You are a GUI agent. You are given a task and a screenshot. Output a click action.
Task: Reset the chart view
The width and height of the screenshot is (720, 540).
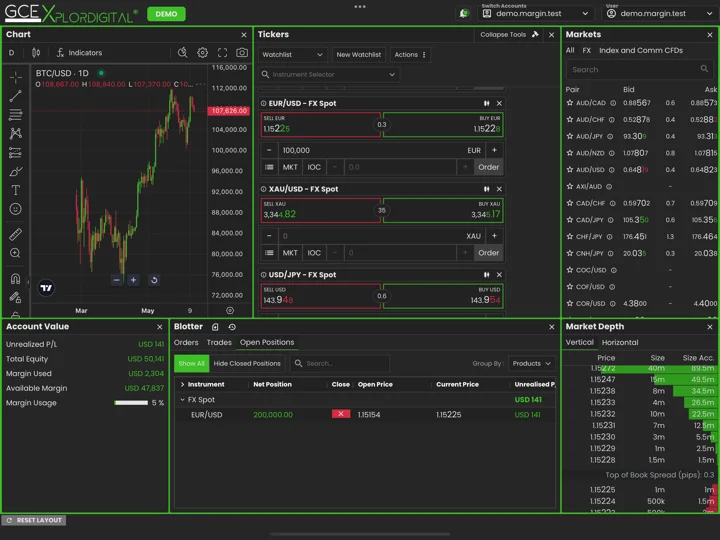pyautogui.click(x=154, y=280)
